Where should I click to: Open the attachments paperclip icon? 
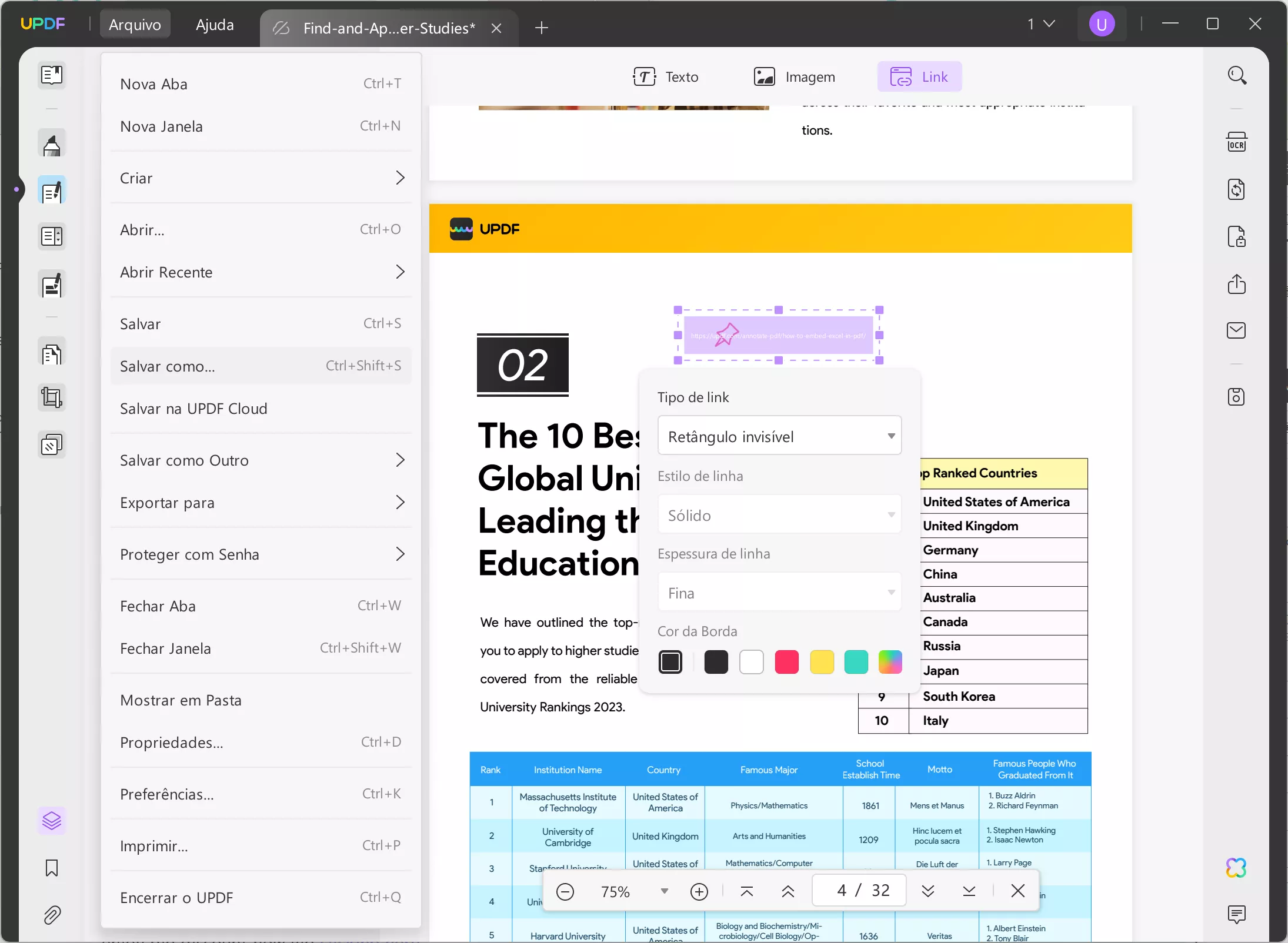[52, 915]
